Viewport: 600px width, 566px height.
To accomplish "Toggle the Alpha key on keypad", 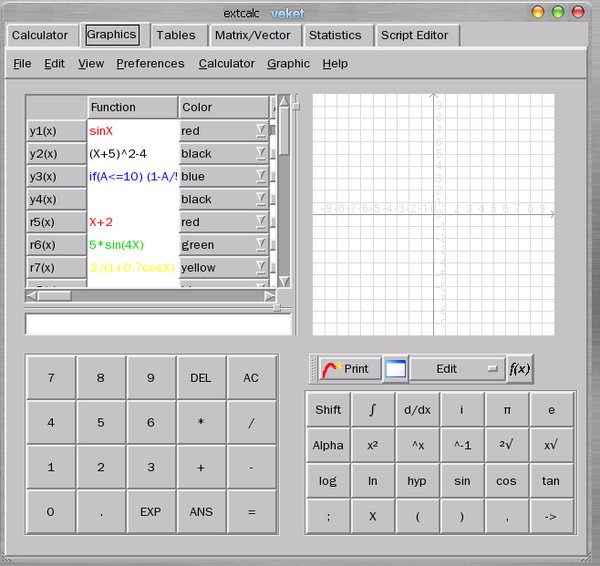I will click(328, 445).
